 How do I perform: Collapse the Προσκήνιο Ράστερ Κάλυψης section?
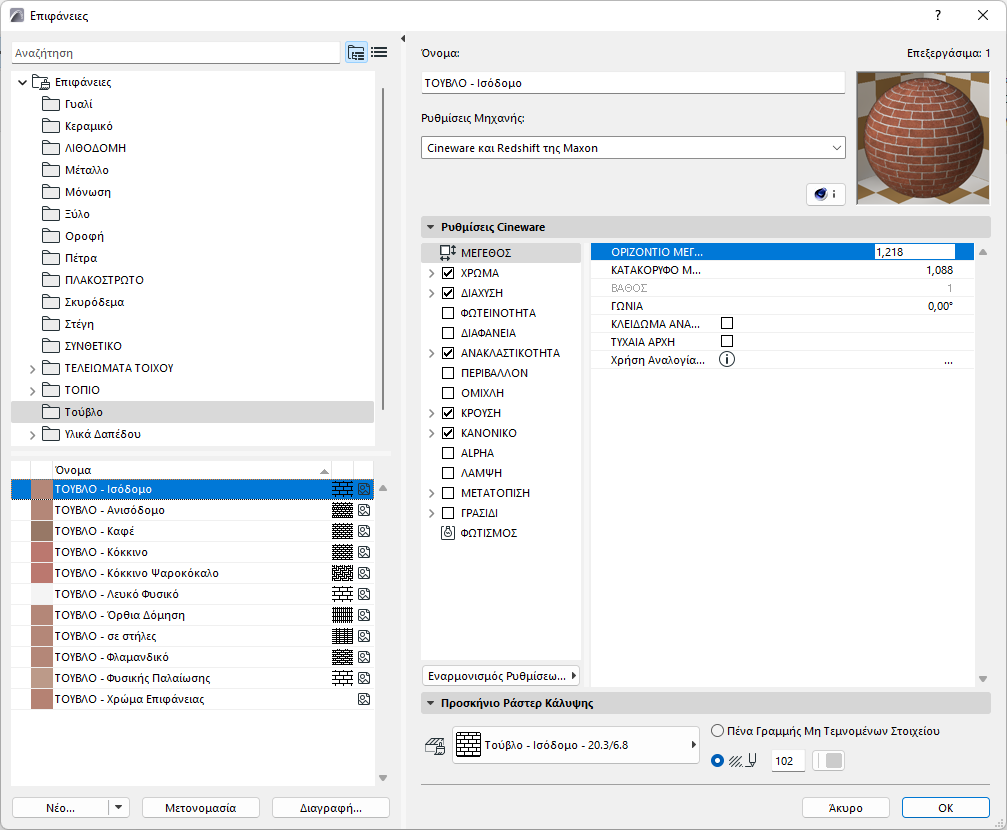coord(431,703)
